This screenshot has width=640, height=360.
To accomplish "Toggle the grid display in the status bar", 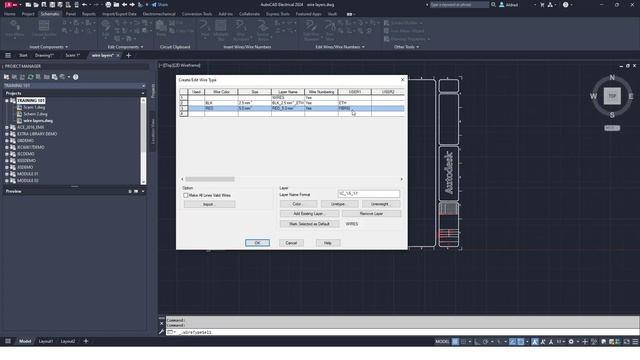I will pos(455,342).
